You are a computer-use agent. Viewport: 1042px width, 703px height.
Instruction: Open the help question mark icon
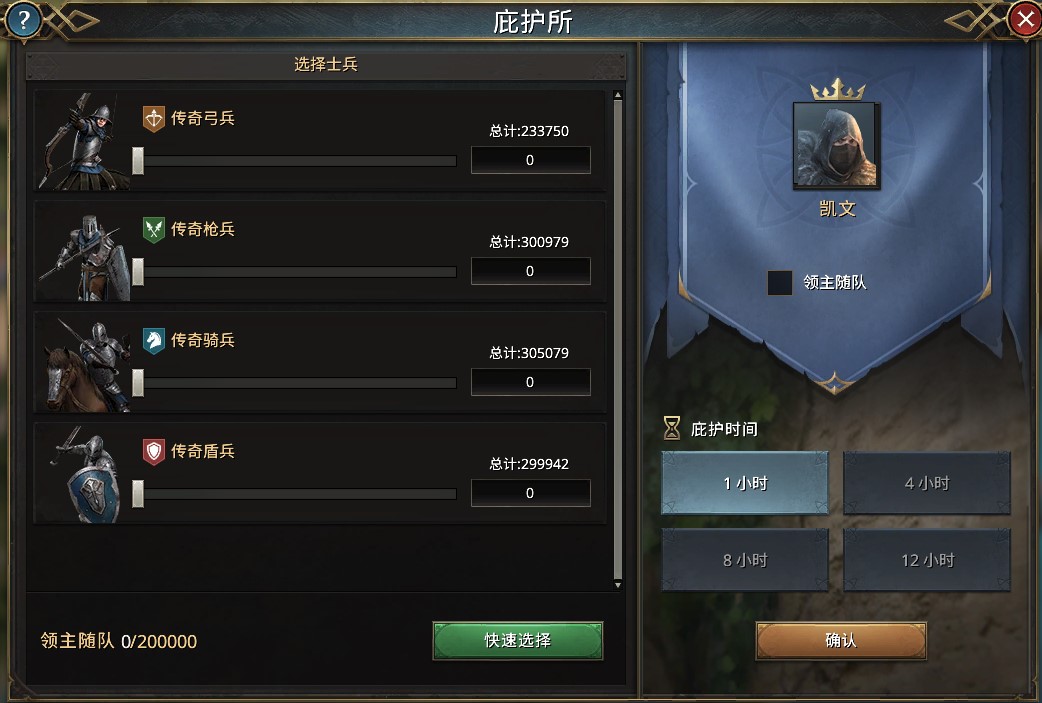click(23, 20)
